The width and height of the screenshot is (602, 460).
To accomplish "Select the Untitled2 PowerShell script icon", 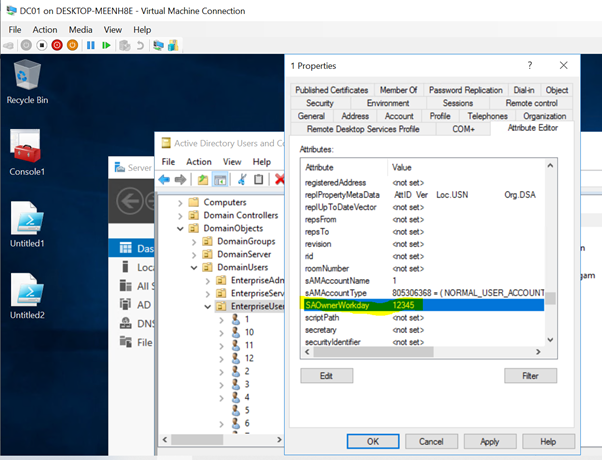I will [x=27, y=296].
